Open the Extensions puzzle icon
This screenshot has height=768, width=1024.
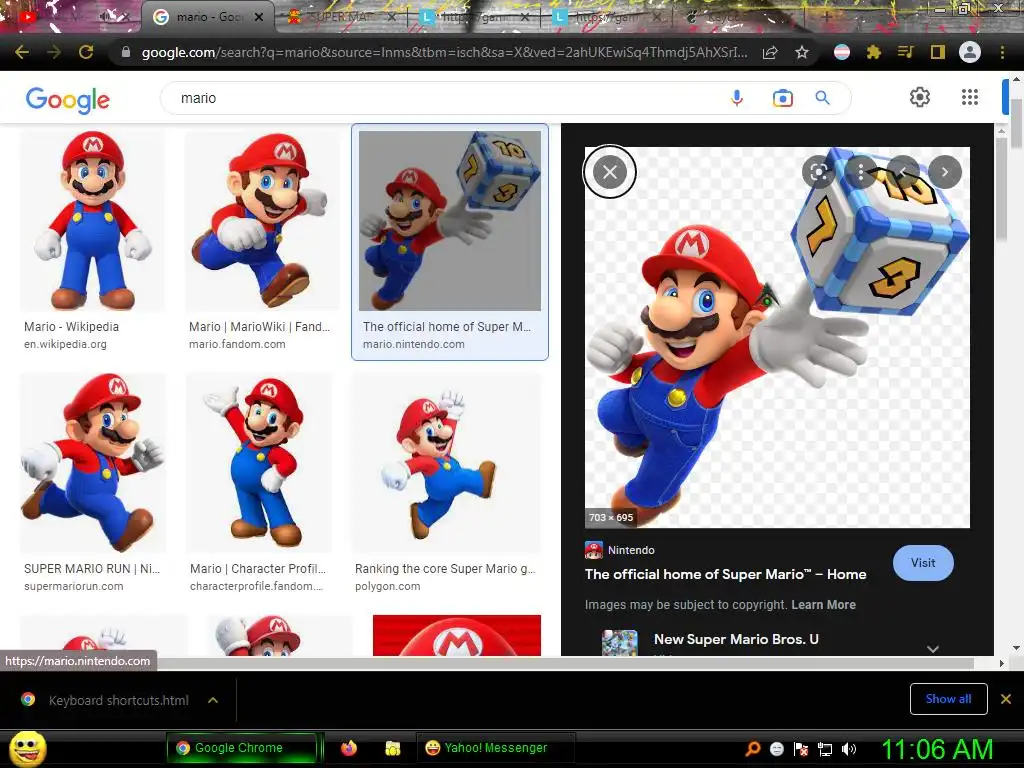[x=874, y=52]
